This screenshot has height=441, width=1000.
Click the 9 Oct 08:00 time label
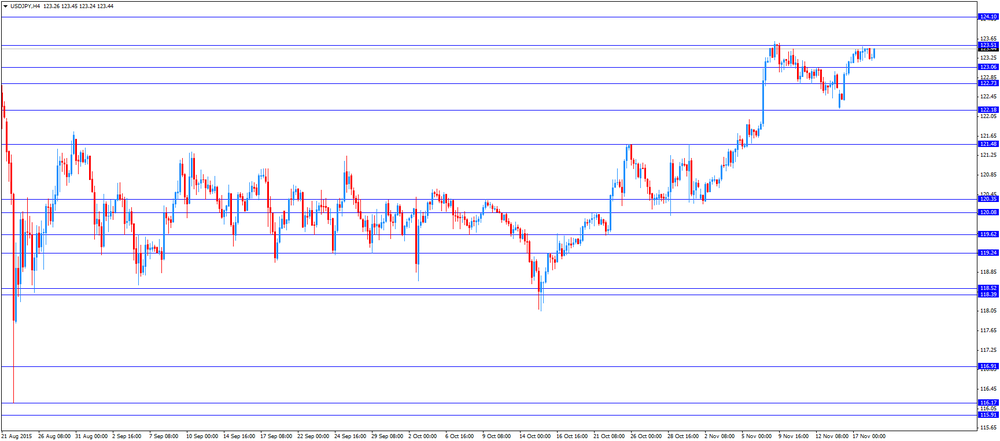point(497,437)
